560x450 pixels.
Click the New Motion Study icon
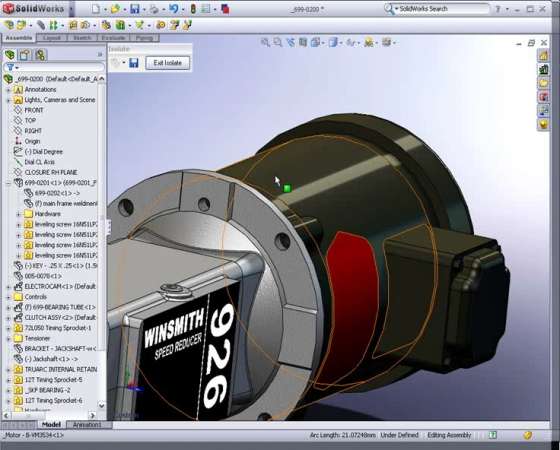pyautogui.click(x=161, y=25)
